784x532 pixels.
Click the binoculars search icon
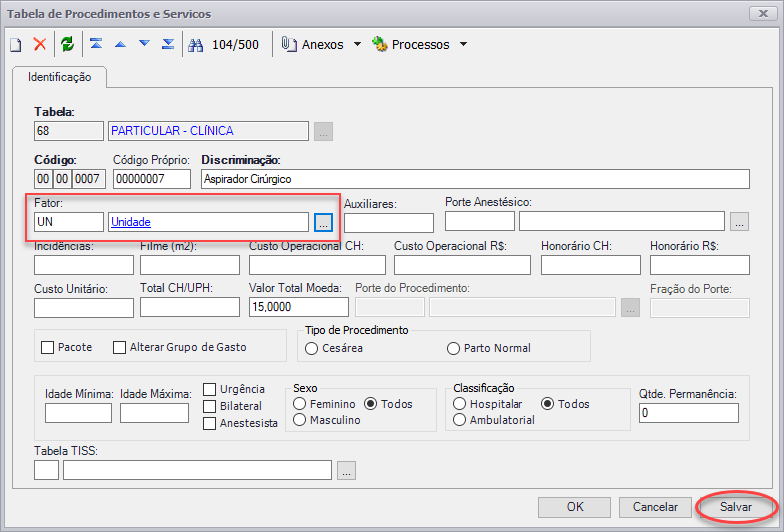tap(196, 45)
